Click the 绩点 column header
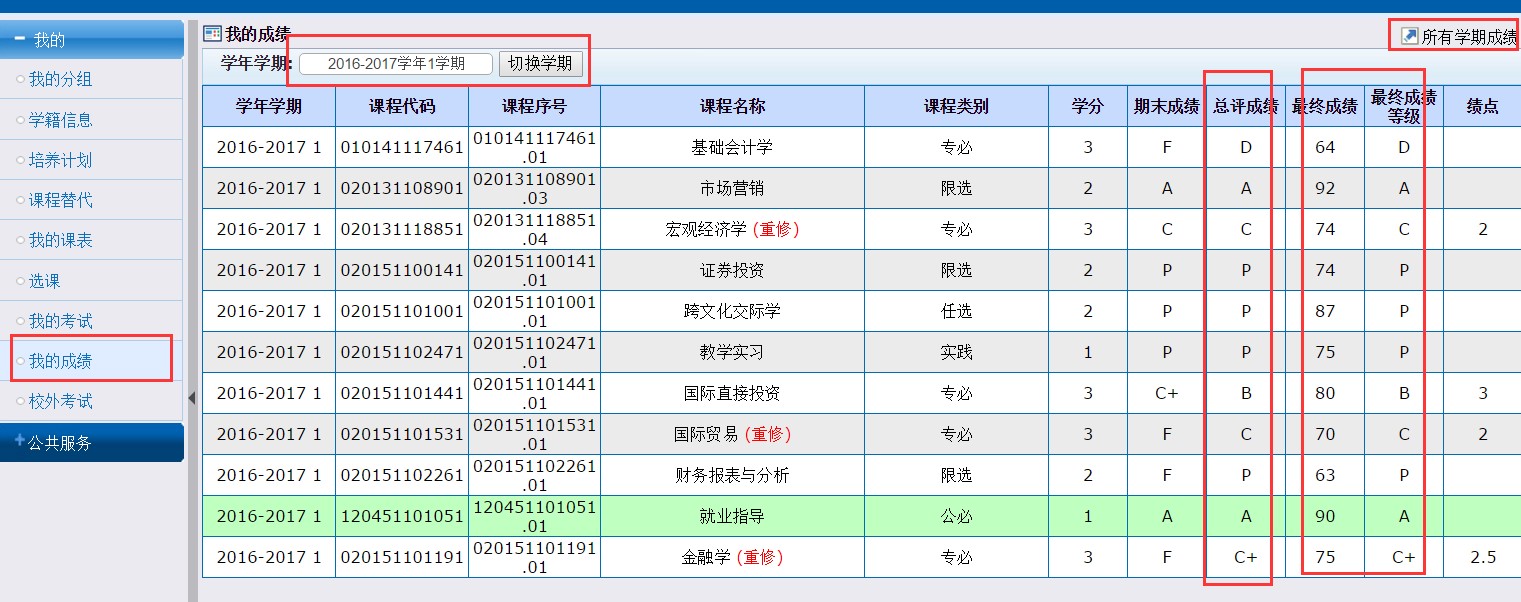 click(x=1482, y=106)
